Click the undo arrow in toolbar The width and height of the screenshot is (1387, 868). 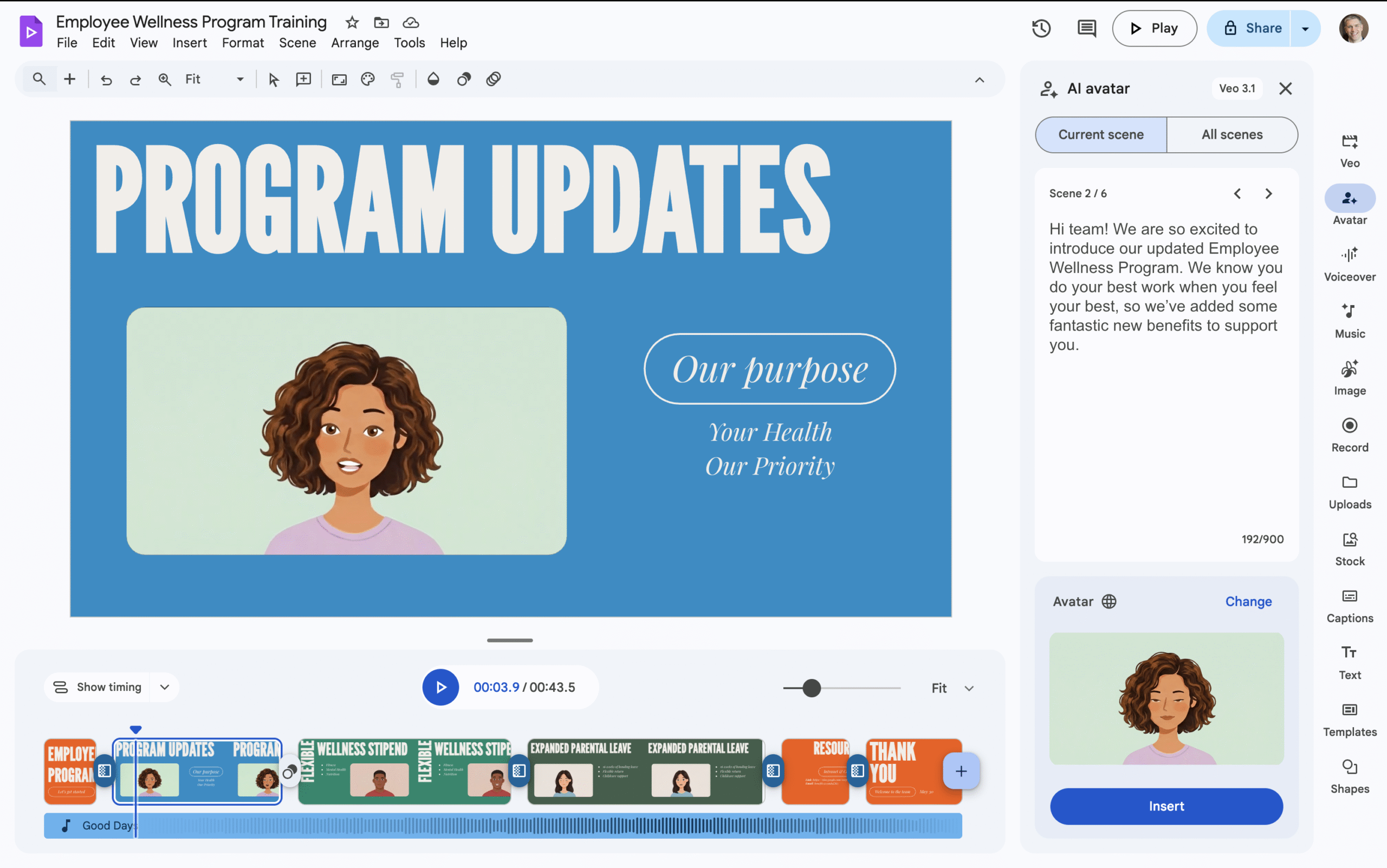106,79
